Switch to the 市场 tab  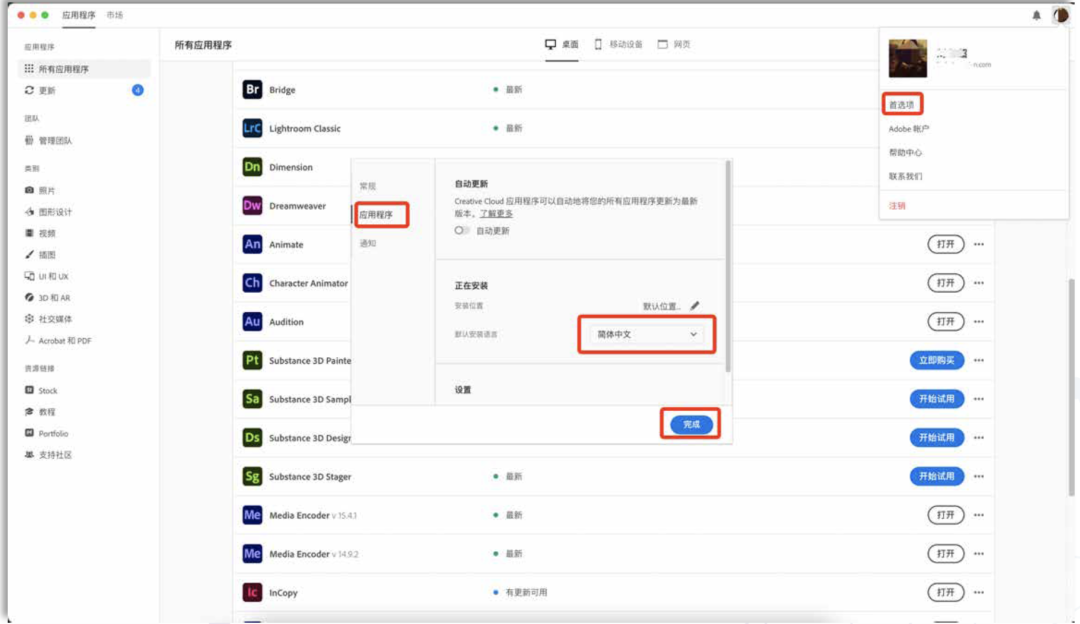click(114, 15)
